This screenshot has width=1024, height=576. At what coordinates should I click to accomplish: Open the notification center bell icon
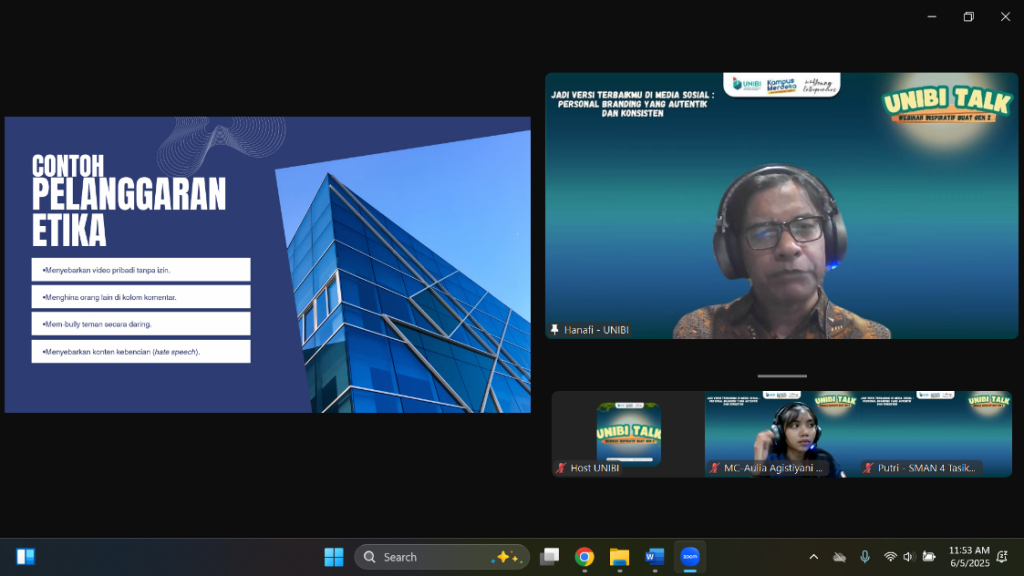1002,557
